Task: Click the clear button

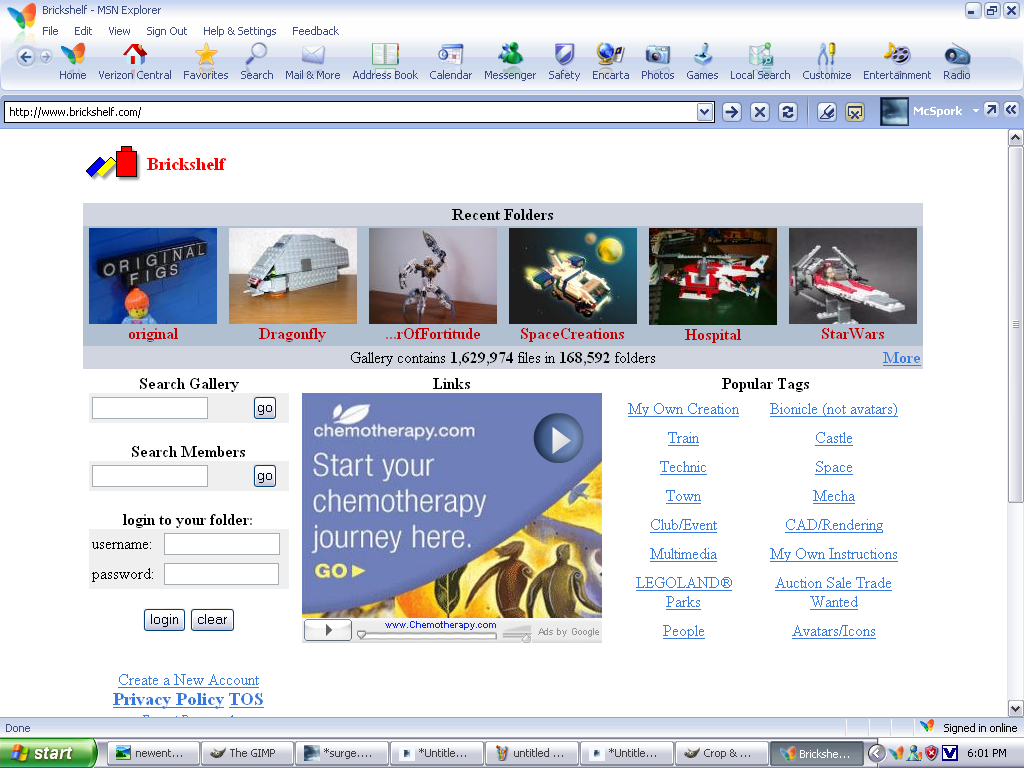Action: click(212, 620)
